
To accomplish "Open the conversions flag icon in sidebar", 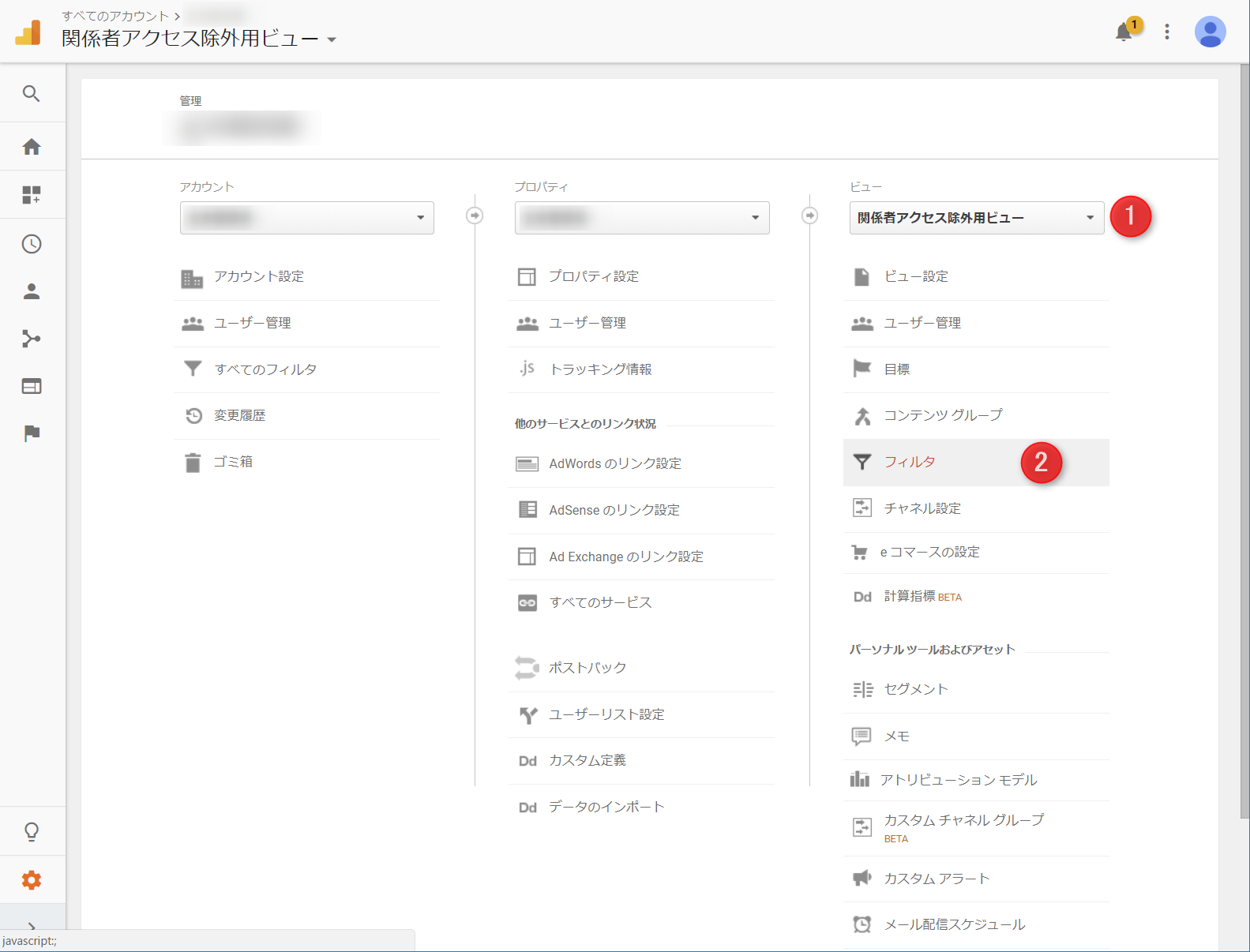I will click(x=32, y=433).
